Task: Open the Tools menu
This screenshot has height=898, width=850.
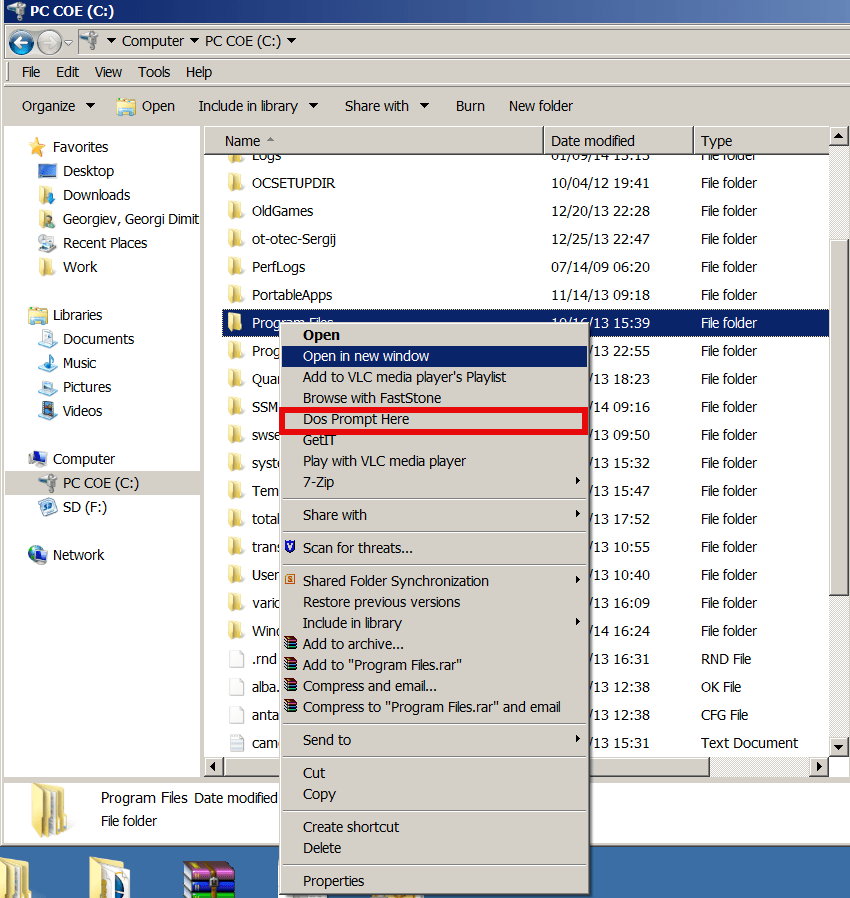Action: (154, 72)
